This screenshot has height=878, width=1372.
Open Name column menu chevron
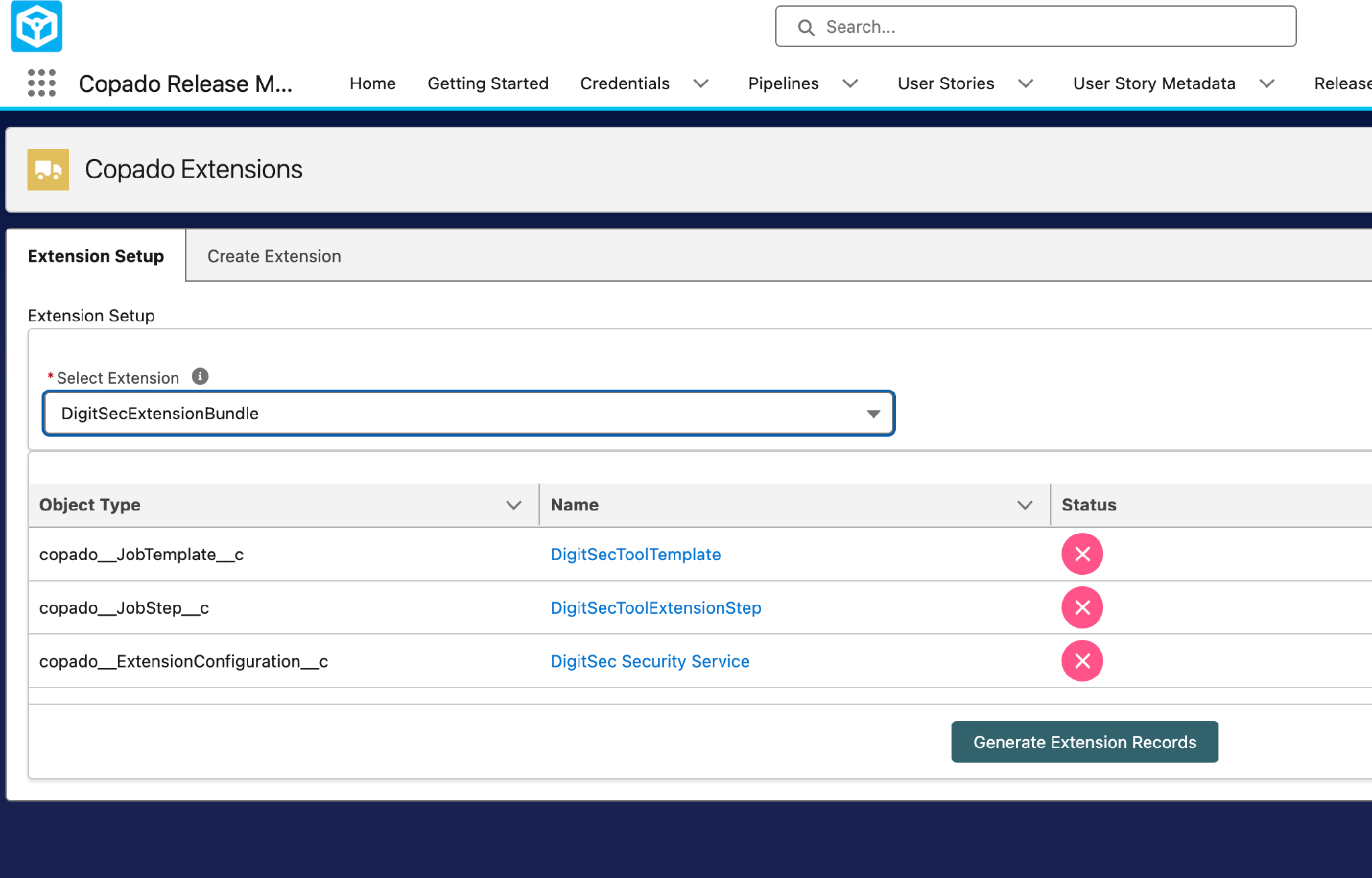(1025, 505)
